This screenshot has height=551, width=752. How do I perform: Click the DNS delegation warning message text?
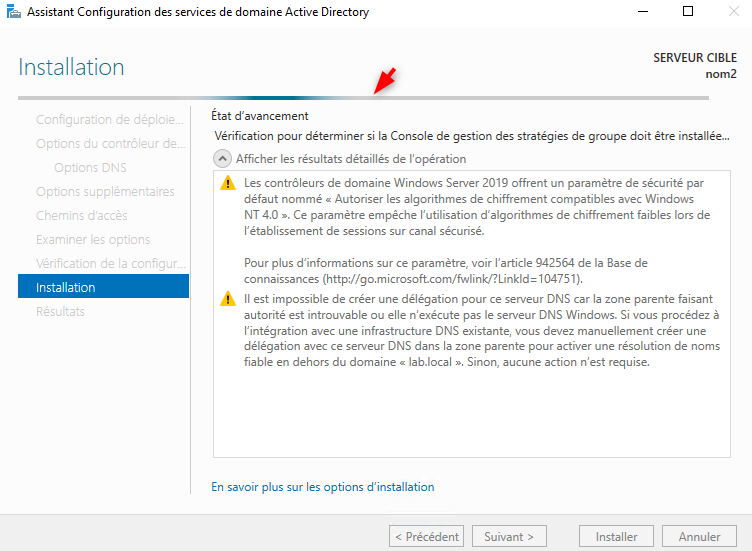coord(482,330)
